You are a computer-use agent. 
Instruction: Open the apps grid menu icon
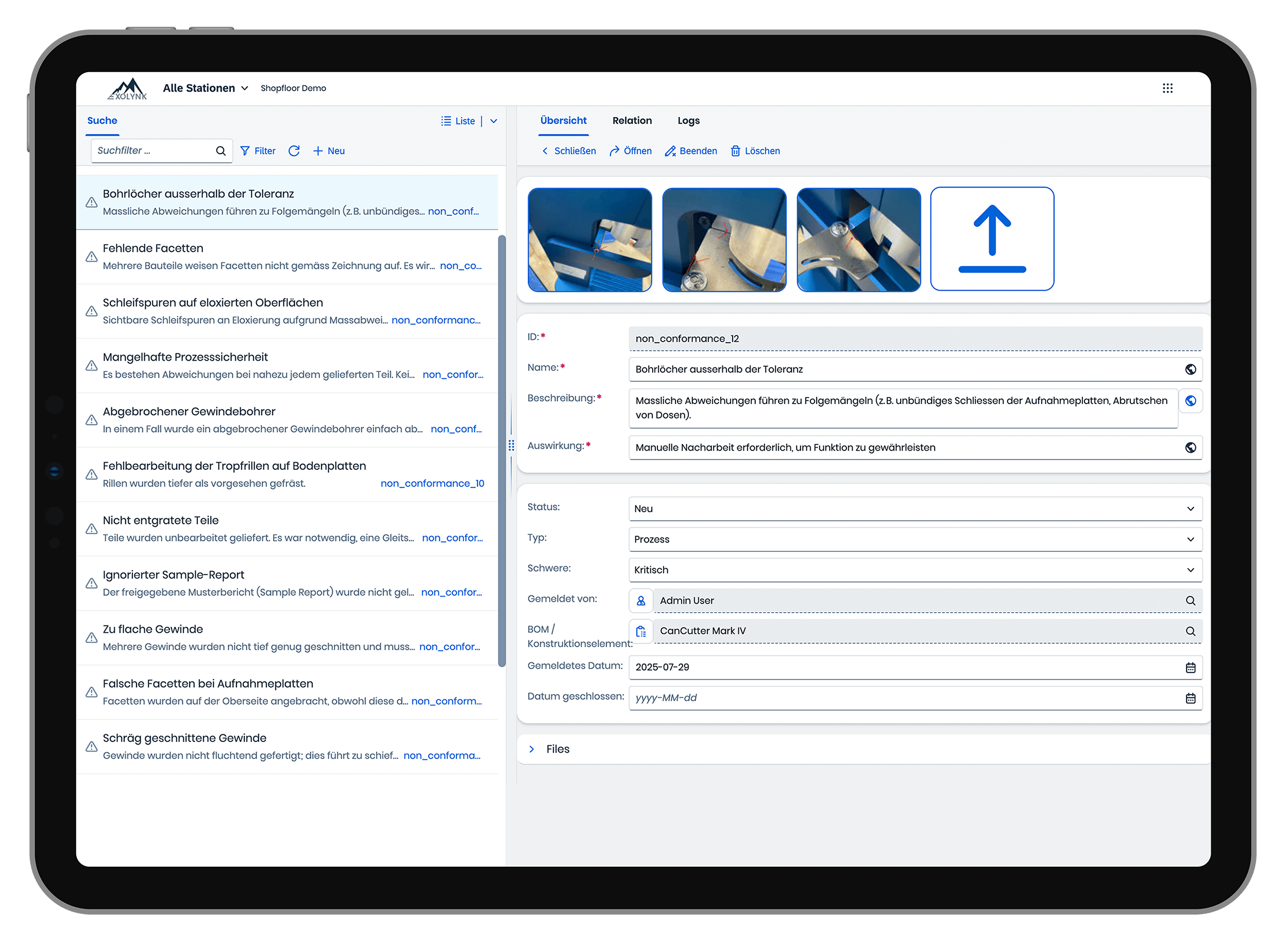[1168, 88]
